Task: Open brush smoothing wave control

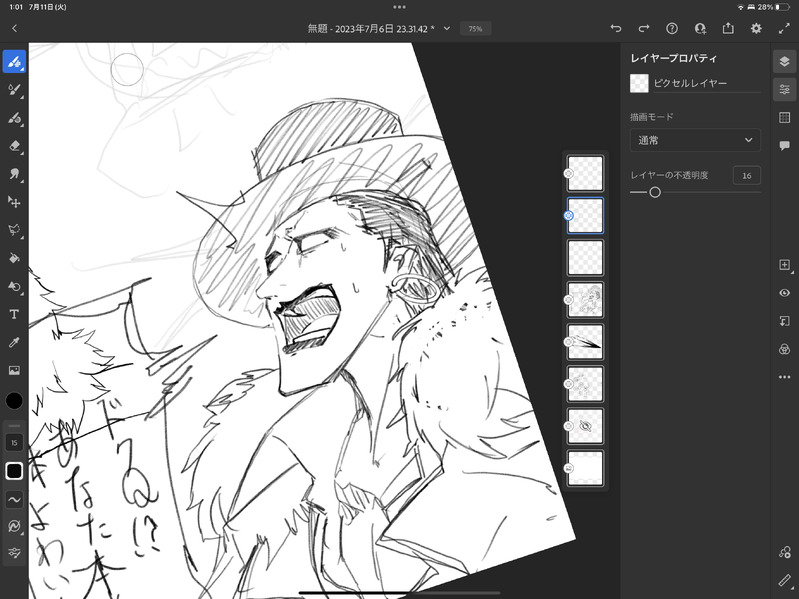Action: click(x=14, y=500)
